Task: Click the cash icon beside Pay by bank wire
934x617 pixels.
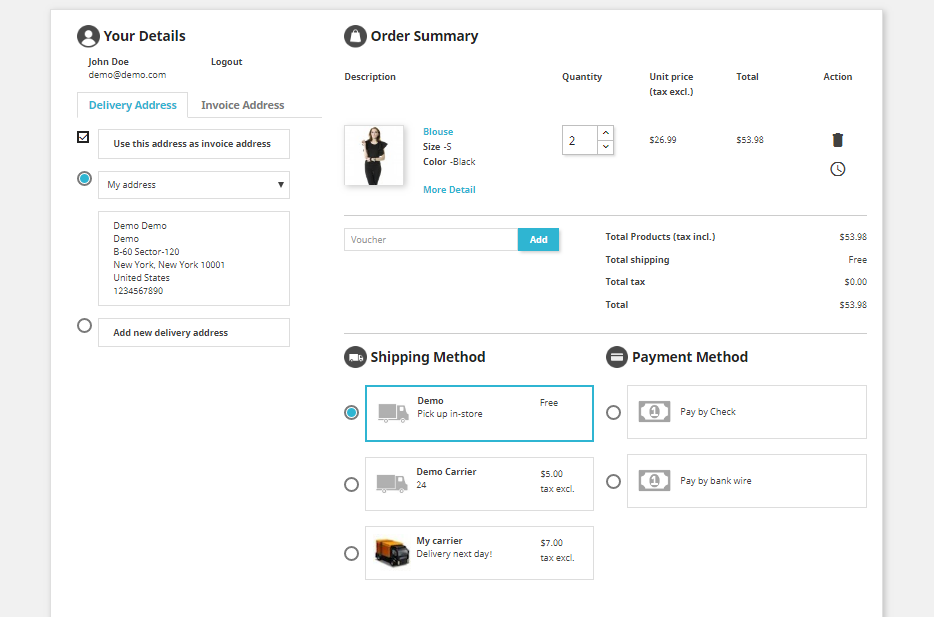Action: (654, 481)
